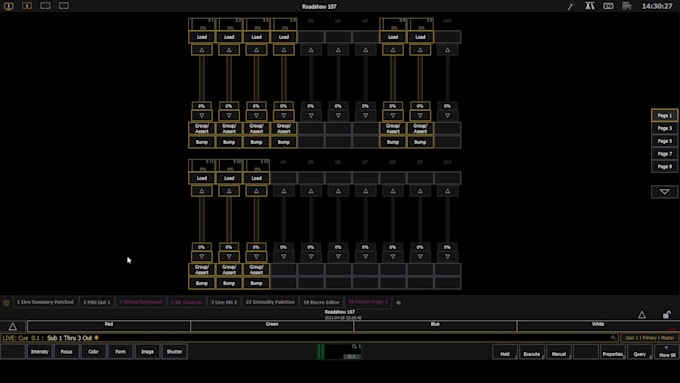Screen dimensions: 680x383
Task: Open the workspace gear icon beside tab row
Action: pyautogui.click(x=6, y=302)
